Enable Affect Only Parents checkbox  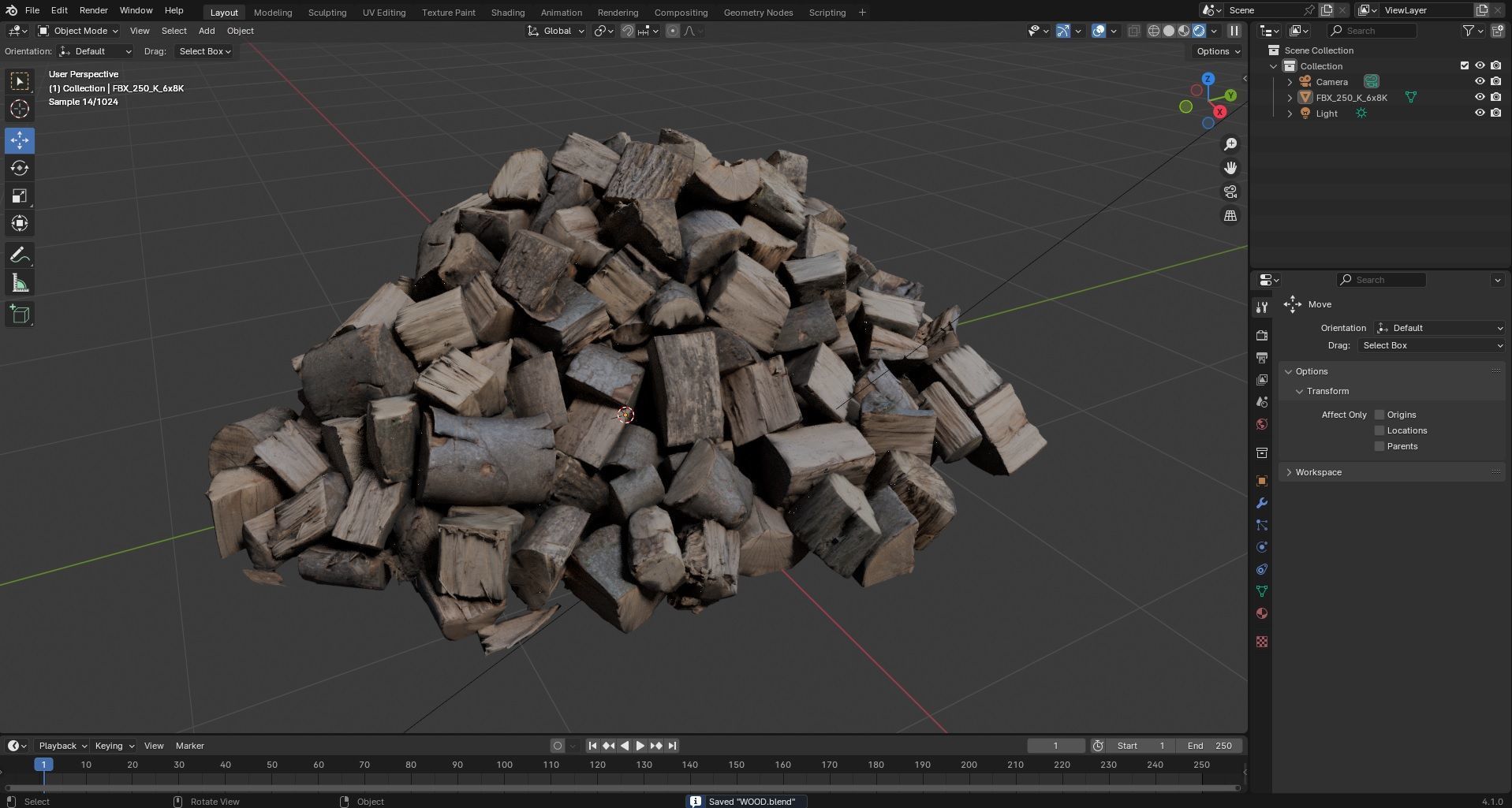[1379, 446]
